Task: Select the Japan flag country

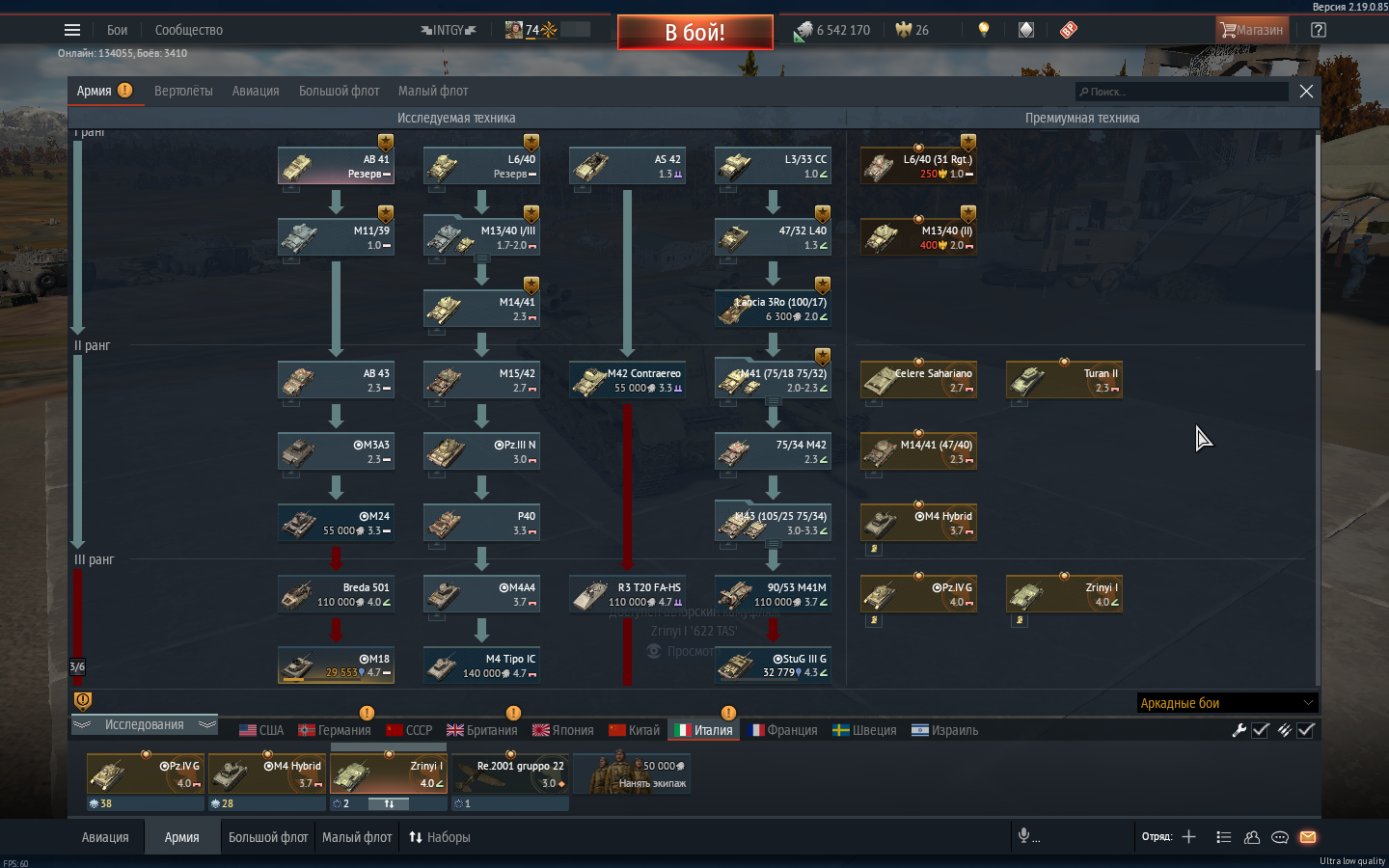Action: [x=562, y=730]
